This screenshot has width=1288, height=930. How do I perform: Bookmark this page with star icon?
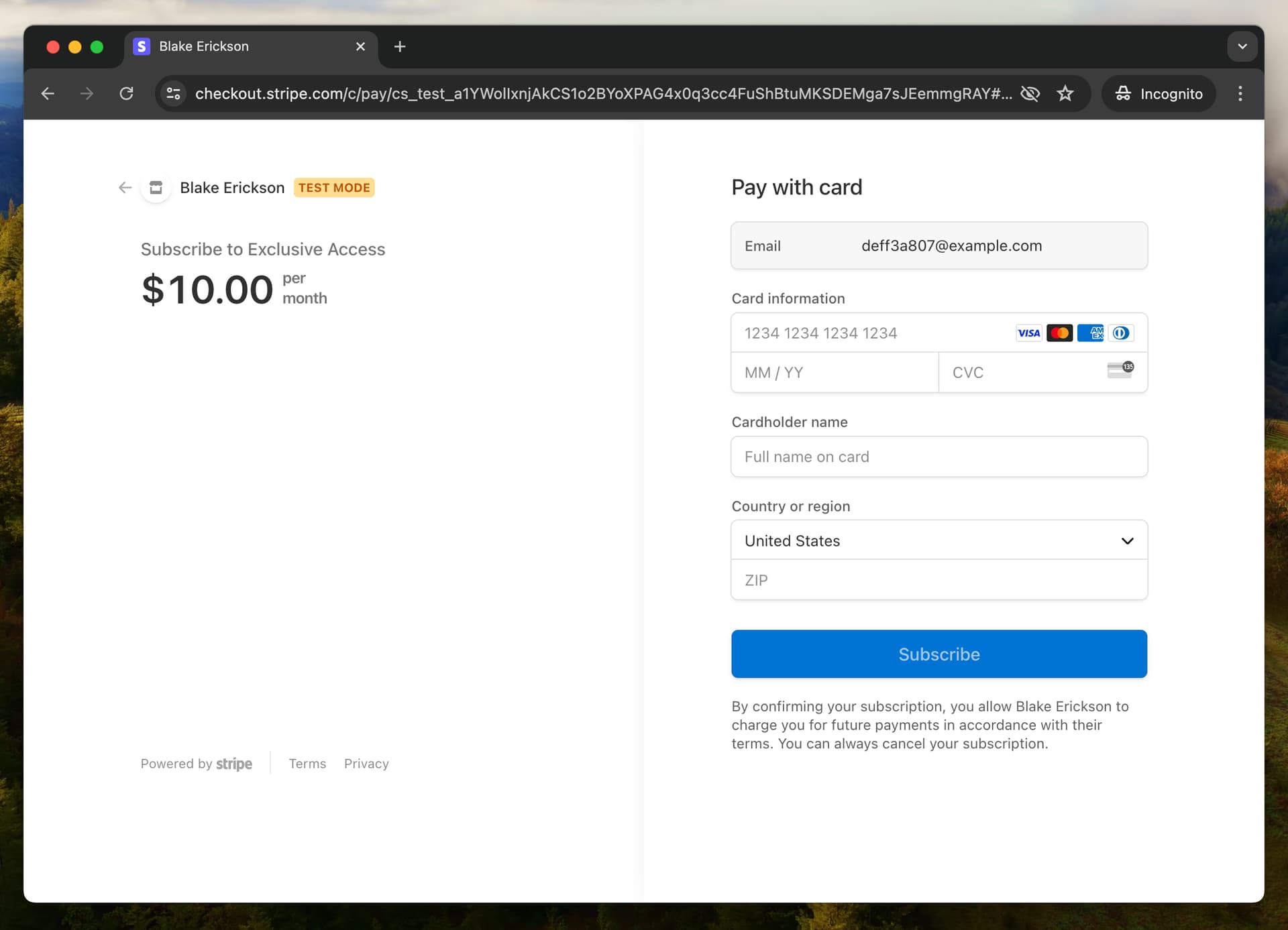[x=1065, y=94]
